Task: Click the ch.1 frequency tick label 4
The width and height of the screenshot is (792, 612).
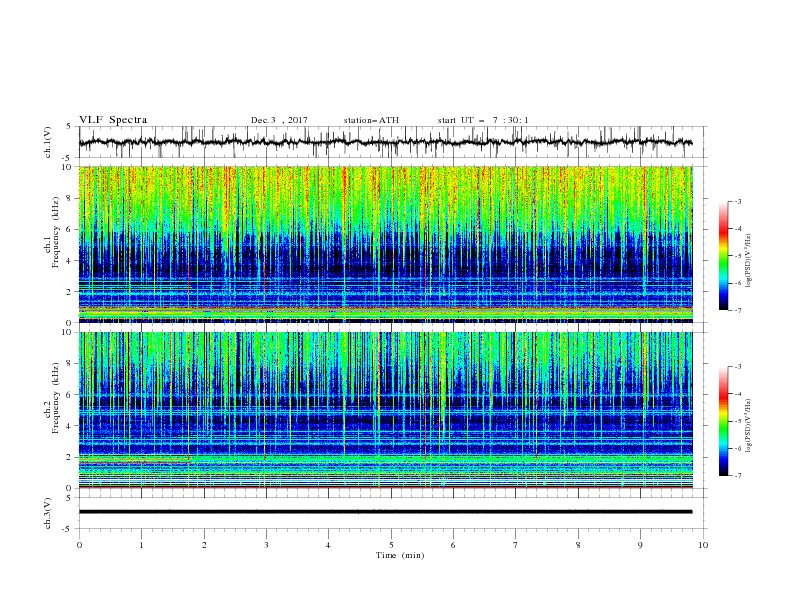Action: pos(70,261)
